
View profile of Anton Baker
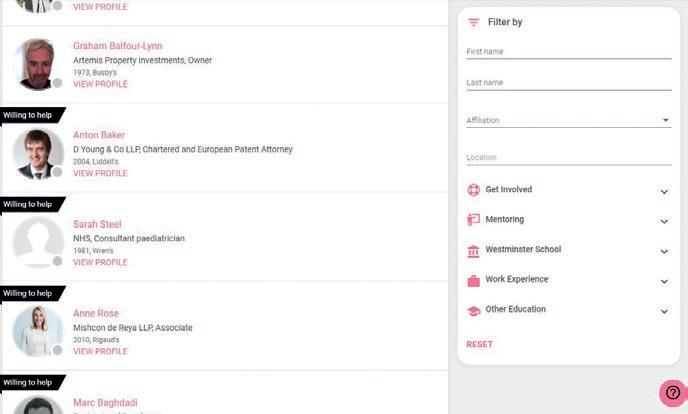click(100, 173)
